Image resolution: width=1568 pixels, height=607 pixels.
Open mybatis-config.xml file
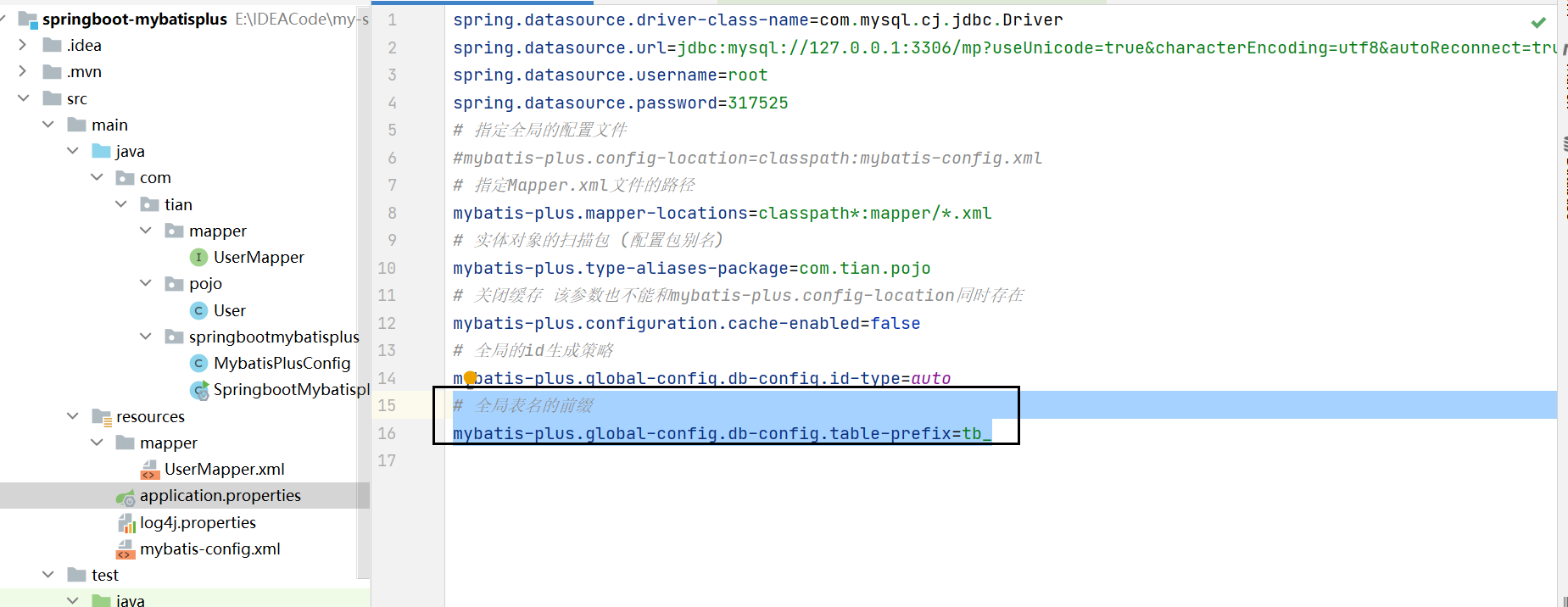210,549
